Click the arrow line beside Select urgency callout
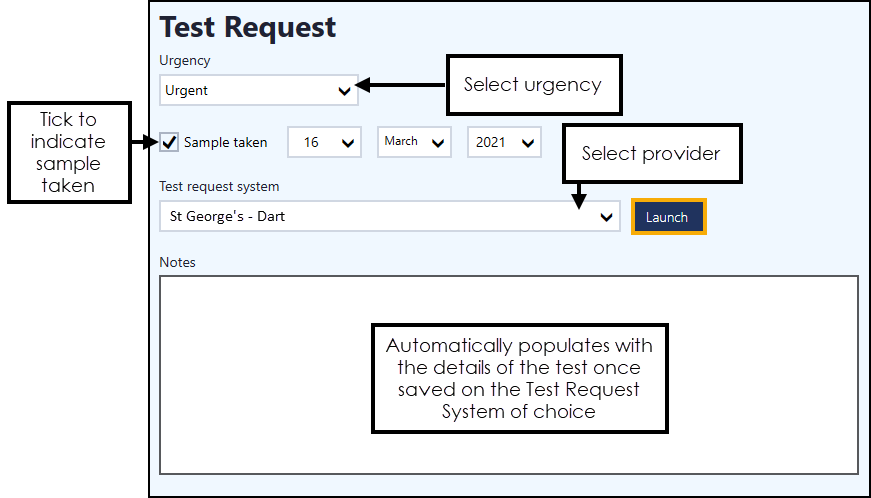 pos(400,85)
